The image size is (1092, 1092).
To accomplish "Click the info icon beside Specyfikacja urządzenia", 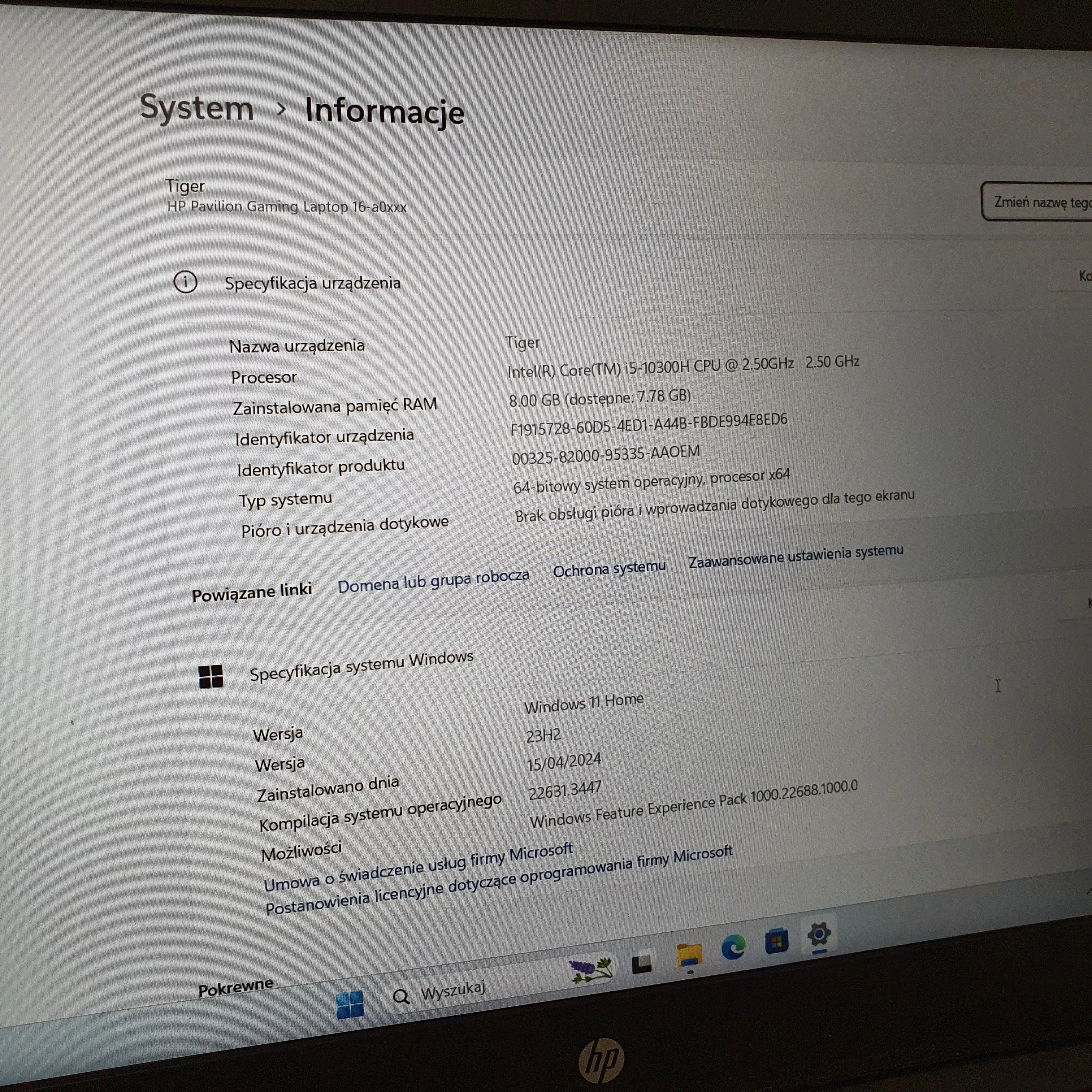I will pos(185,281).
